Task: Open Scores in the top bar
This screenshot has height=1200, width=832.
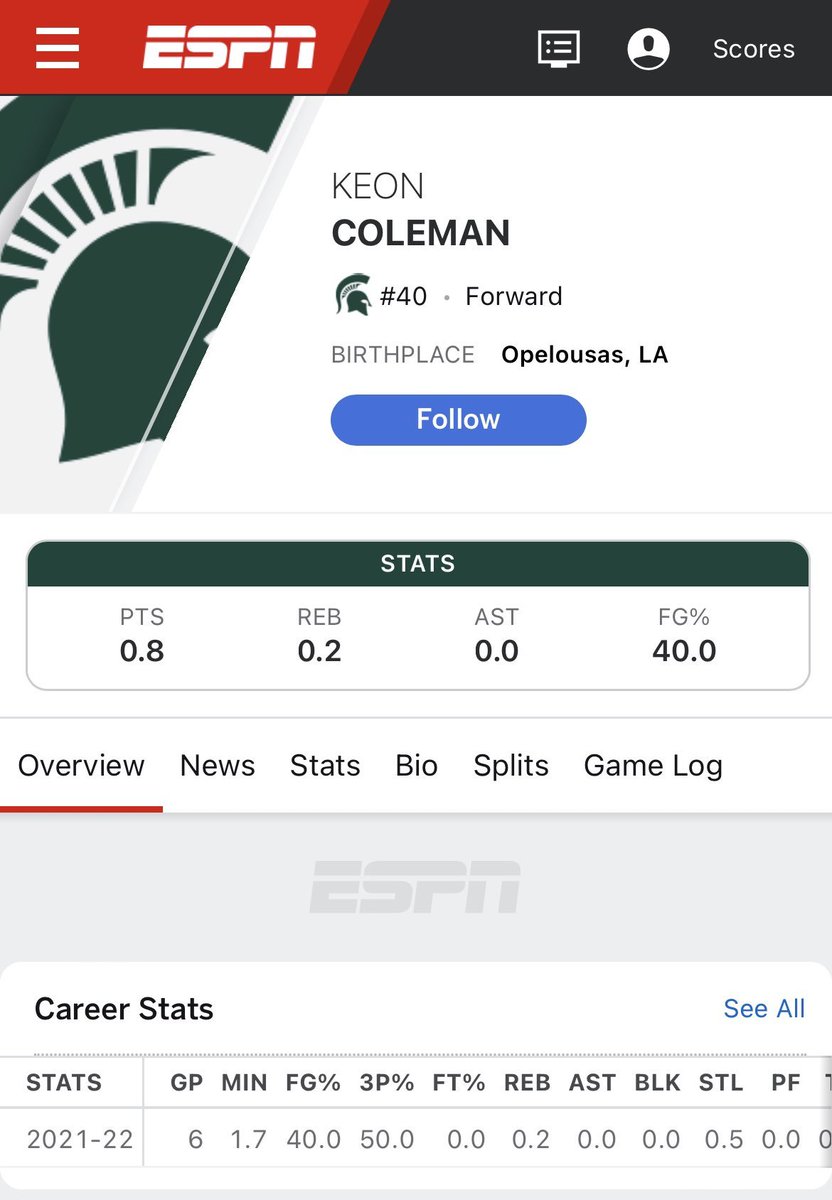Action: coord(753,49)
